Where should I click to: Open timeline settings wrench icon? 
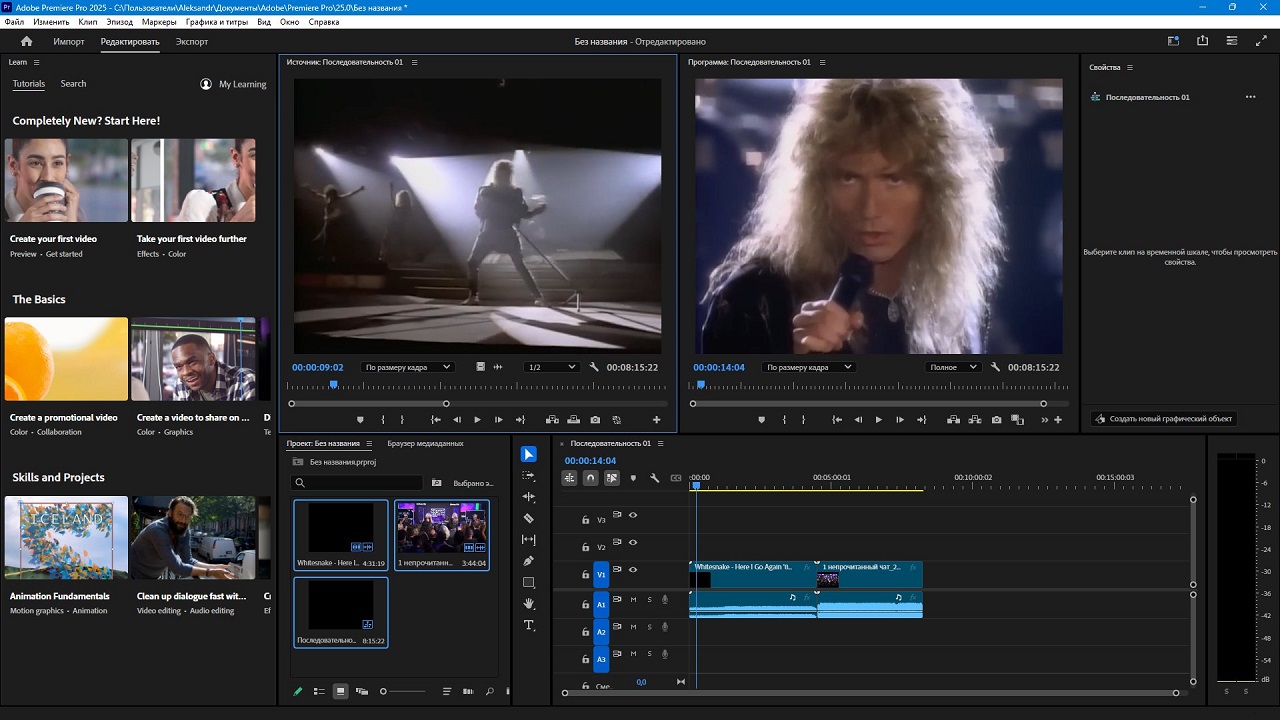click(655, 478)
